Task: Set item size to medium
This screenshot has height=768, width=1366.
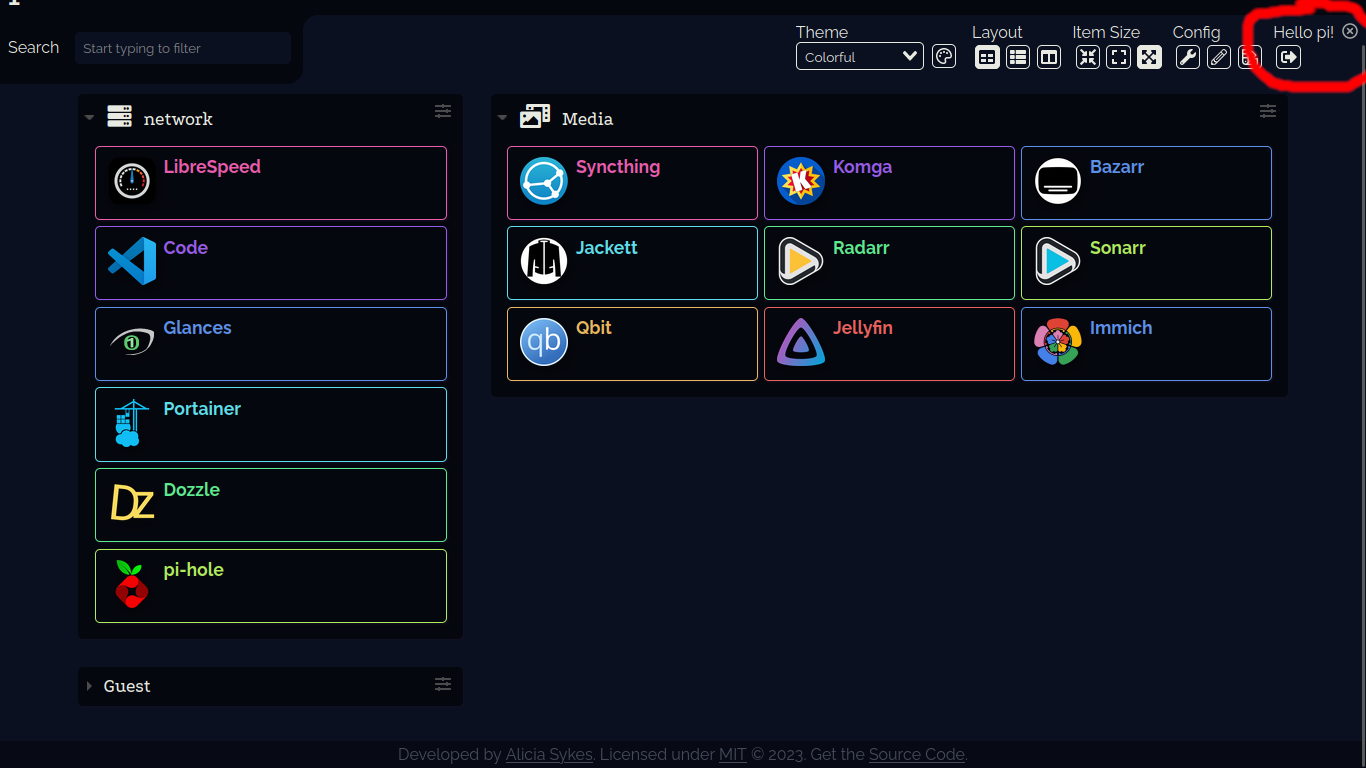Action: [1119, 57]
